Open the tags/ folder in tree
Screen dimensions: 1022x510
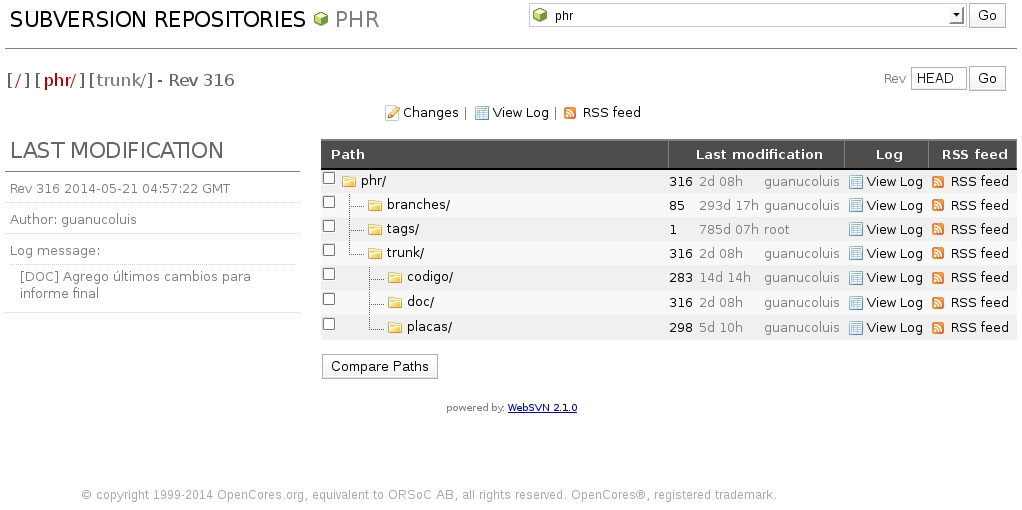pyautogui.click(x=402, y=229)
